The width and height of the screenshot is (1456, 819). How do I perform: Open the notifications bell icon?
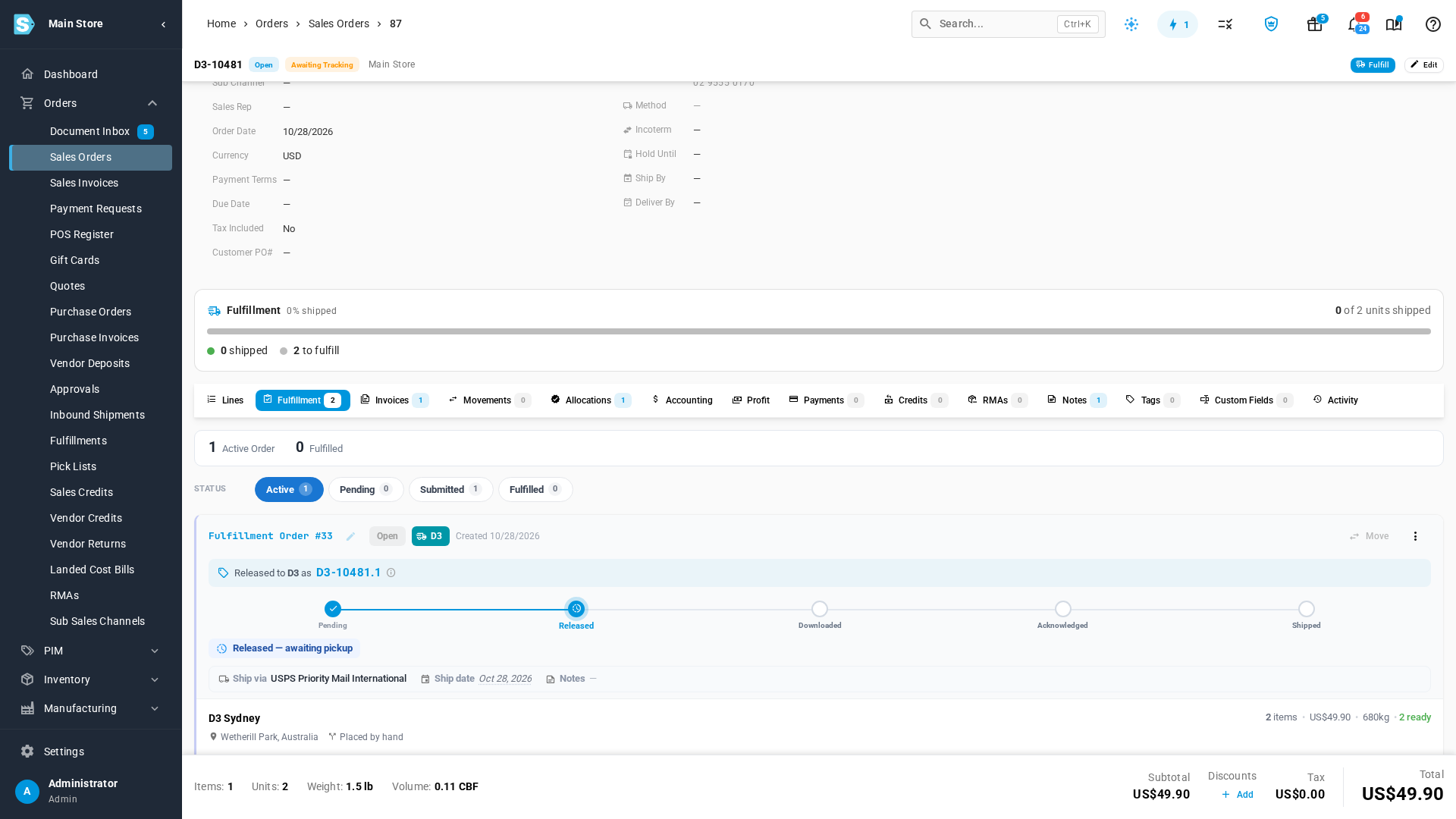coord(1354,24)
